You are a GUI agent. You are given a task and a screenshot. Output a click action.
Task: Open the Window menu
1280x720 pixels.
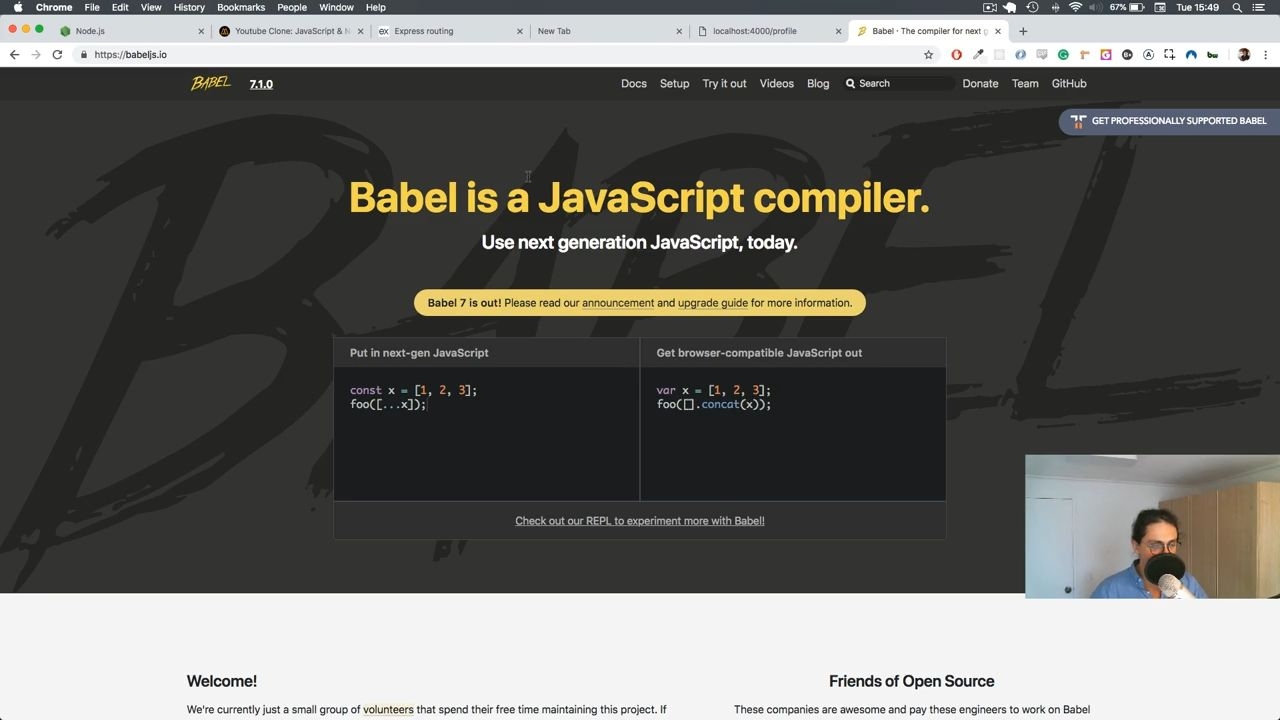pyautogui.click(x=337, y=7)
